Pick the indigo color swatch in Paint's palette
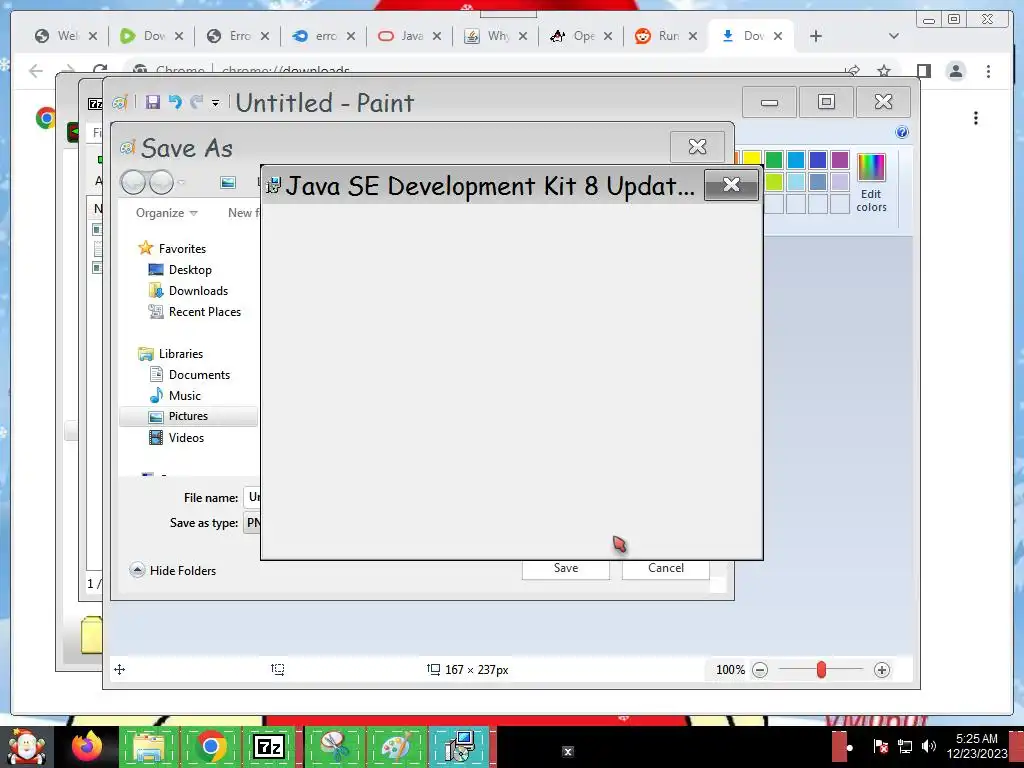The height and width of the screenshot is (768, 1024). [x=818, y=159]
